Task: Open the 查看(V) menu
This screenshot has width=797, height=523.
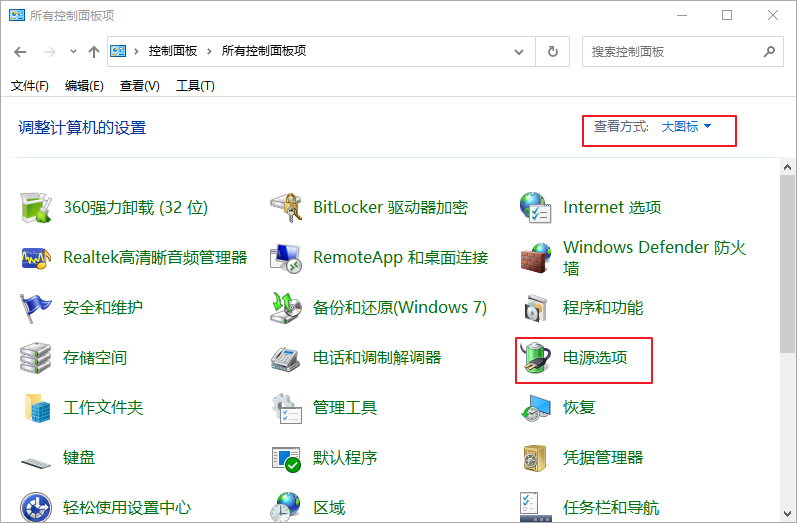Action: 139,86
